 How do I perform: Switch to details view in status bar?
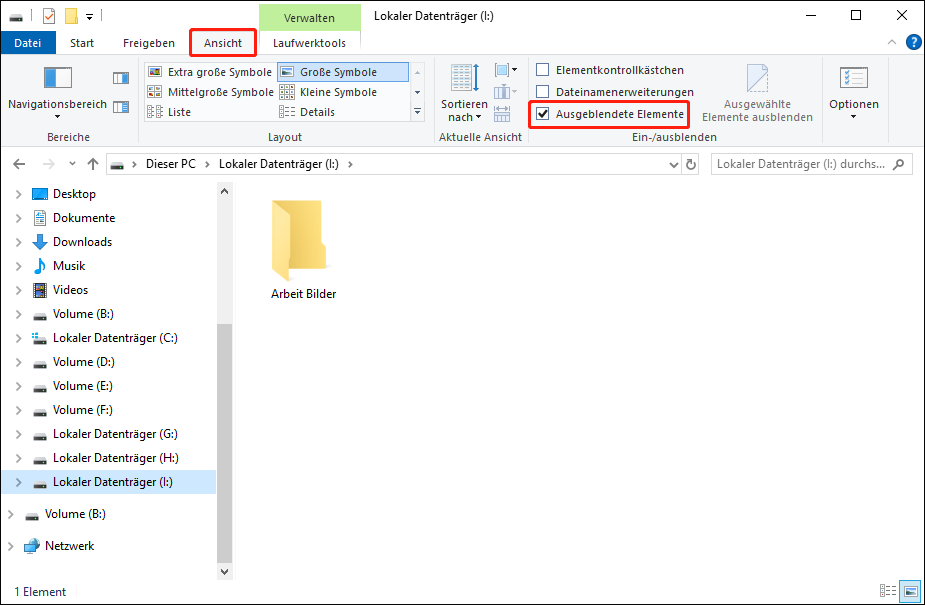coord(888,591)
